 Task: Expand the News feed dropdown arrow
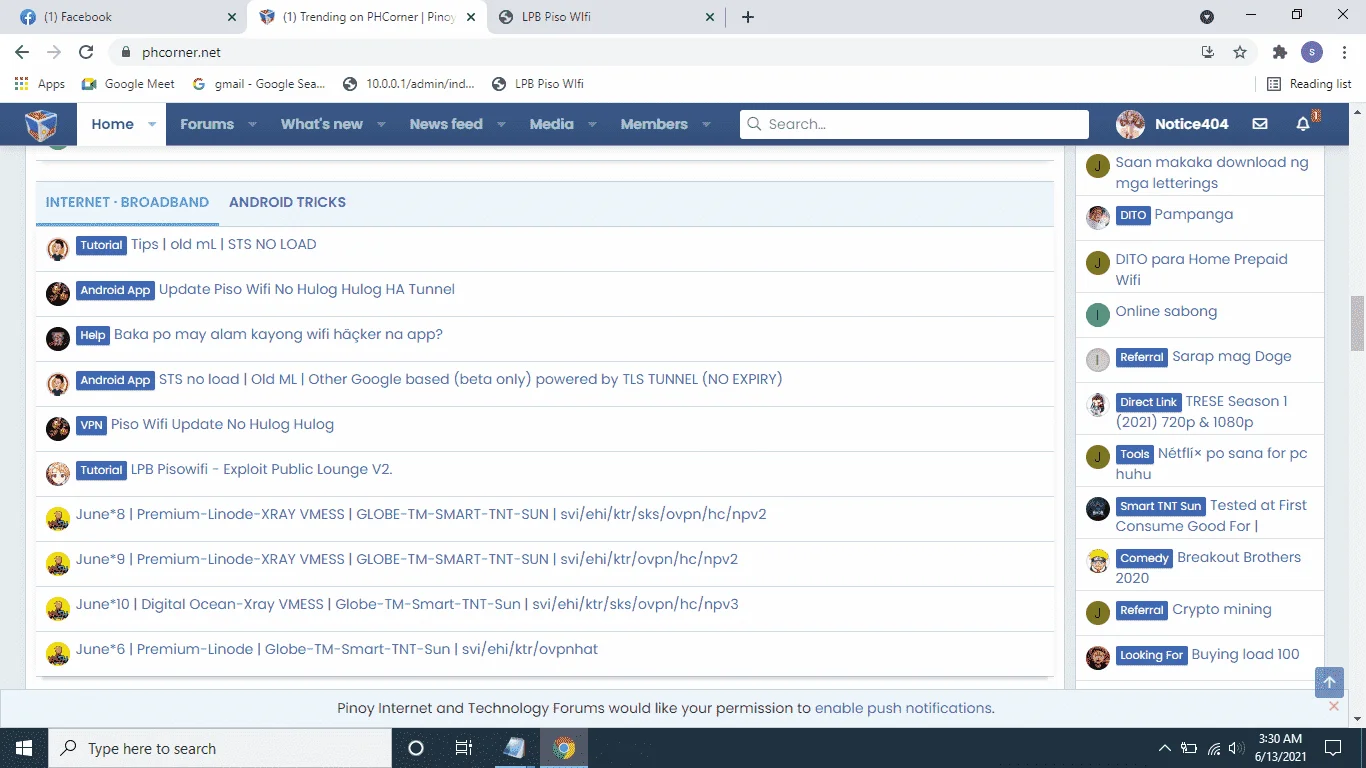501,125
